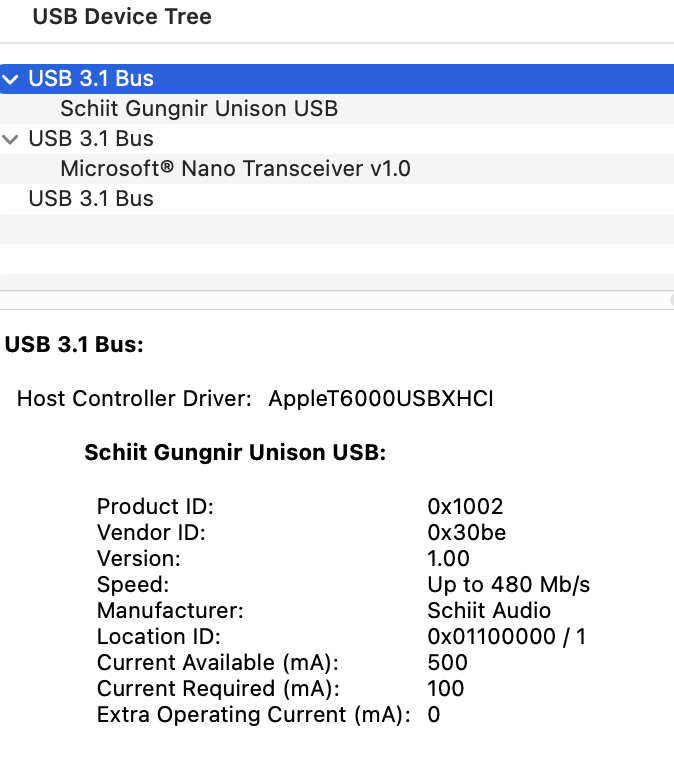Click the USB Device Tree column header
This screenshot has height=784, width=674.
(x=122, y=16)
